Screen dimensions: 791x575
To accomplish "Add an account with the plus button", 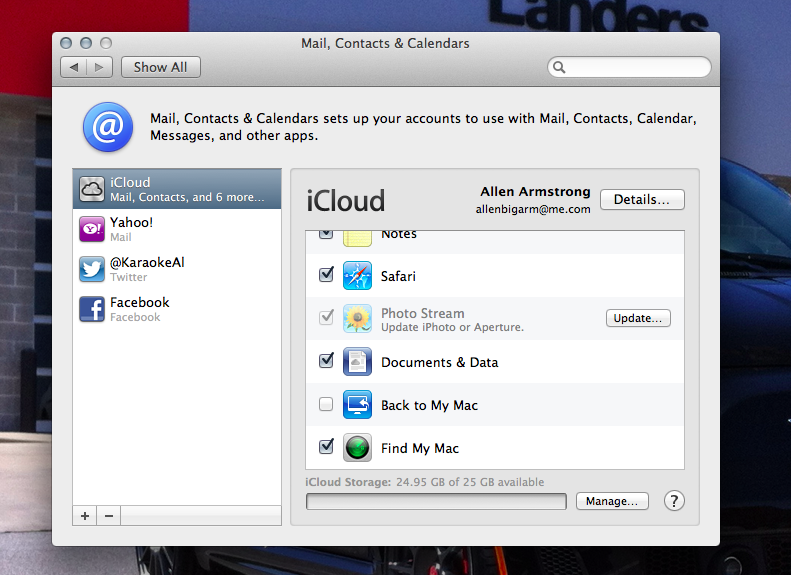I will (85, 516).
